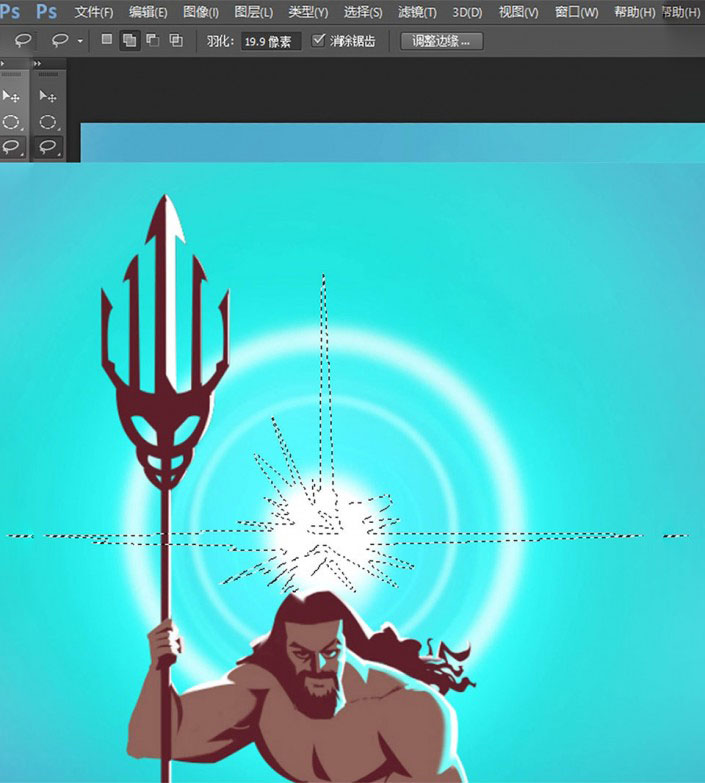This screenshot has width=705, height=783.
Task: Click the 羽化 feather value field
Action: tap(271, 41)
